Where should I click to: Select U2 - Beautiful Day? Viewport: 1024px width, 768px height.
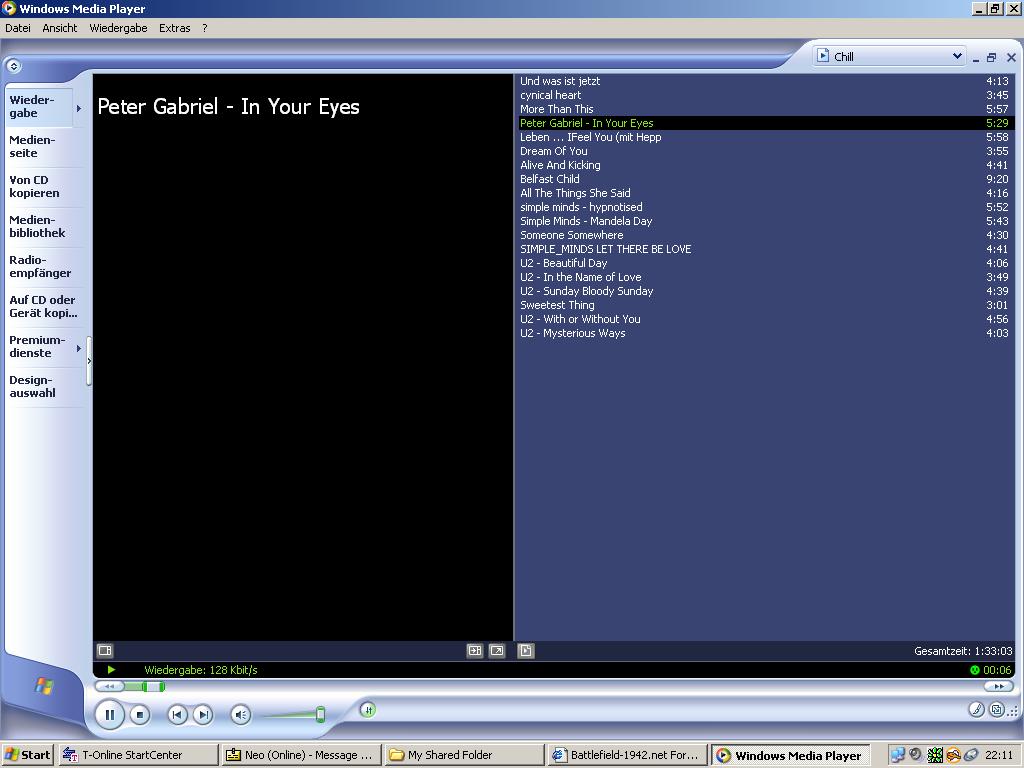(764, 263)
